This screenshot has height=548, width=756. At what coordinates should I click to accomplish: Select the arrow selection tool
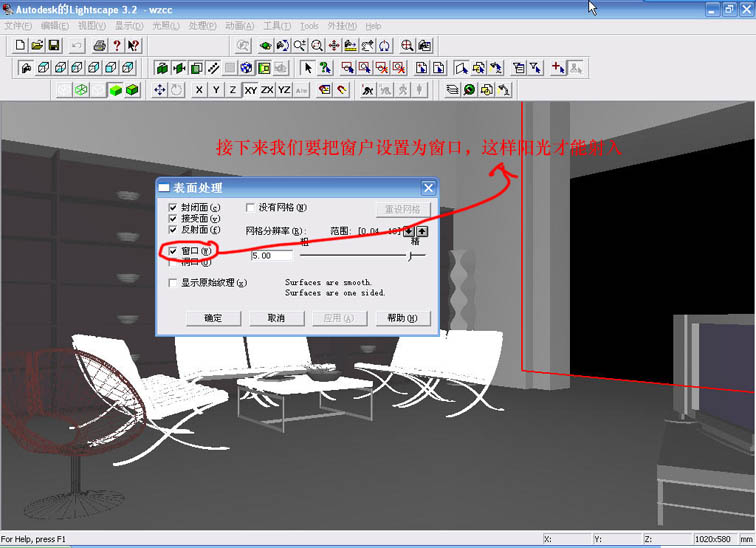[308, 68]
